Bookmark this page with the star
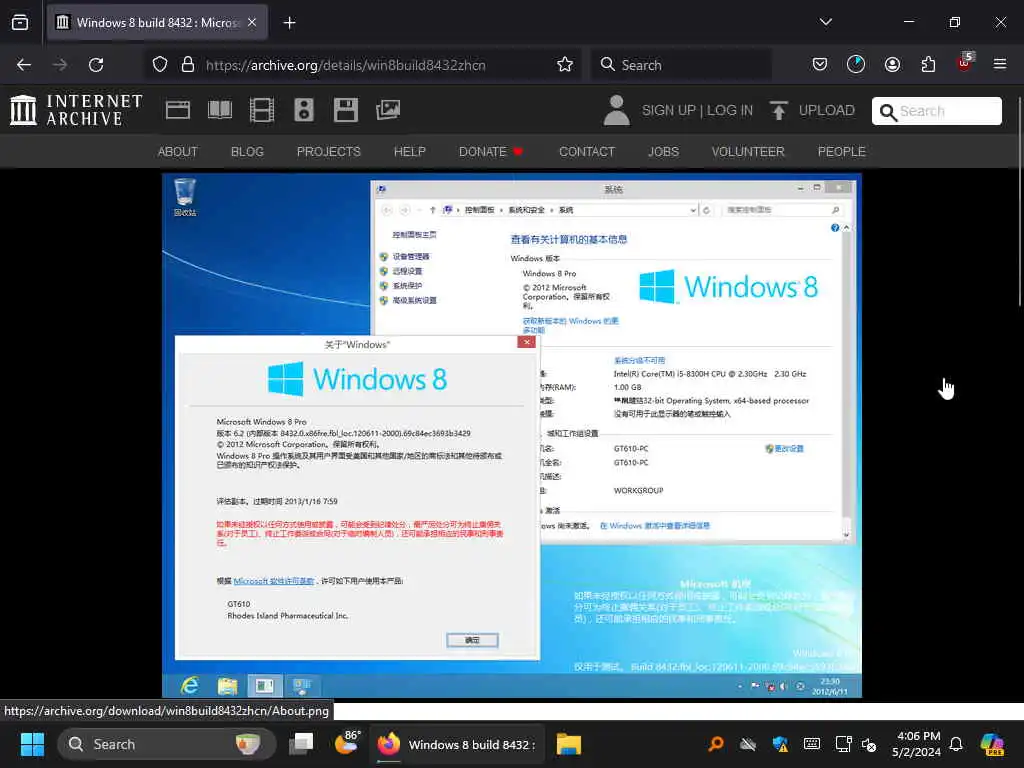 tap(565, 65)
